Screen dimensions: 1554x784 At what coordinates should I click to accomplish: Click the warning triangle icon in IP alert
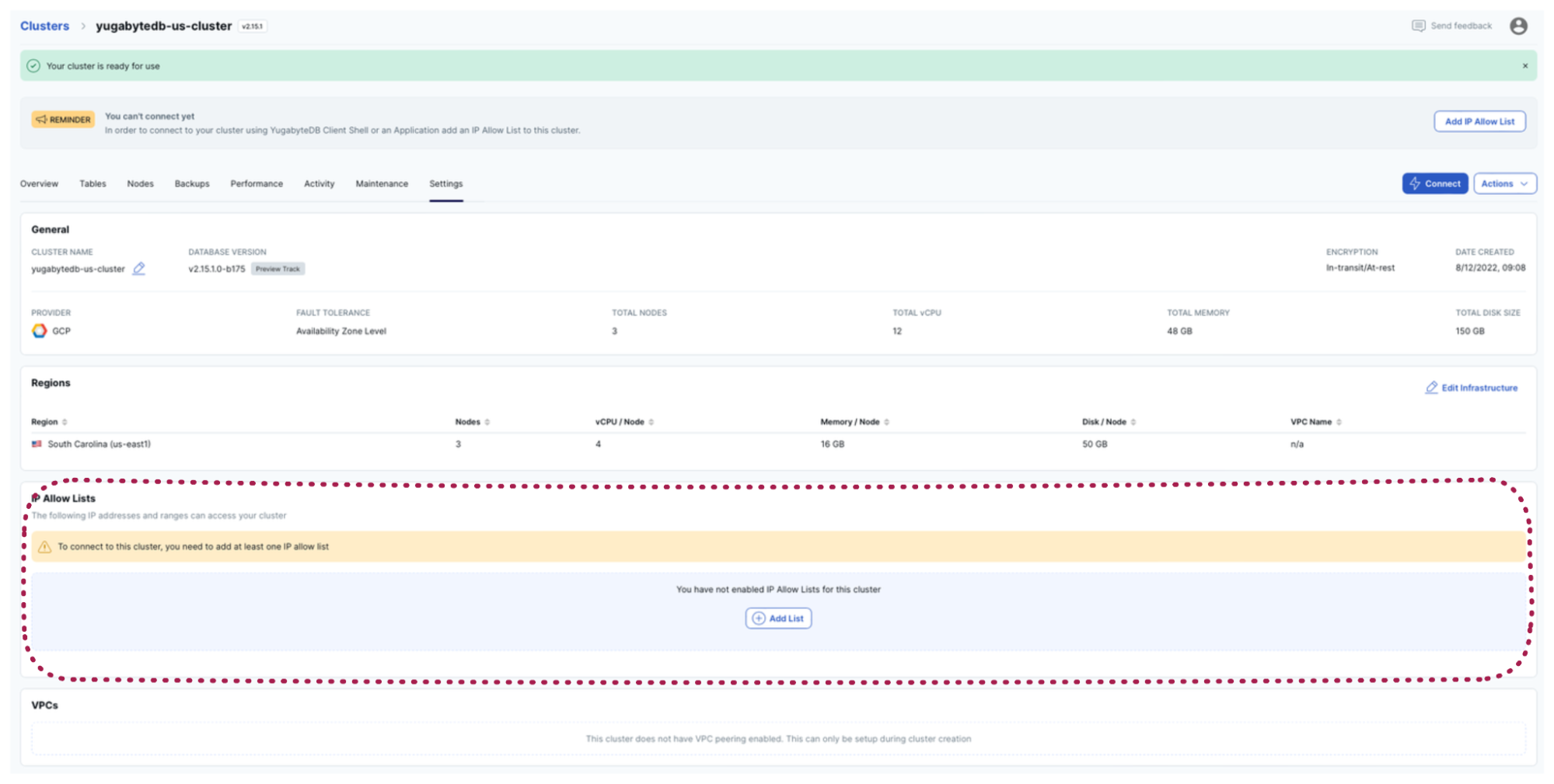(44, 546)
